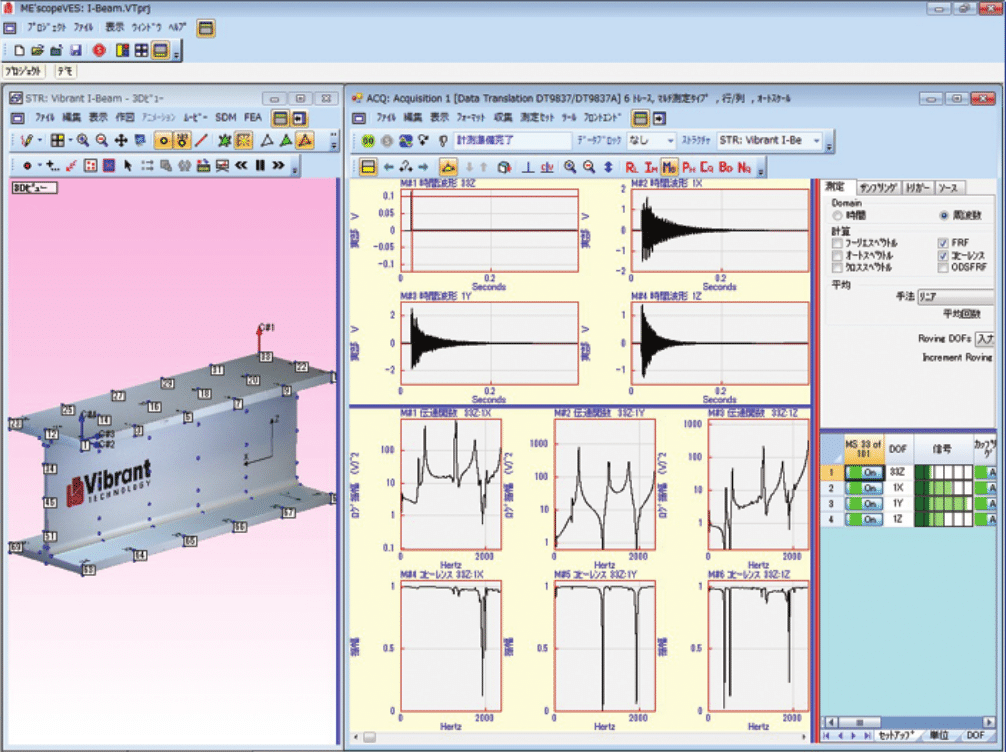Click the Nyquist 'NQ' display icon
Screen dimensions: 1006x752
click(x=744, y=167)
